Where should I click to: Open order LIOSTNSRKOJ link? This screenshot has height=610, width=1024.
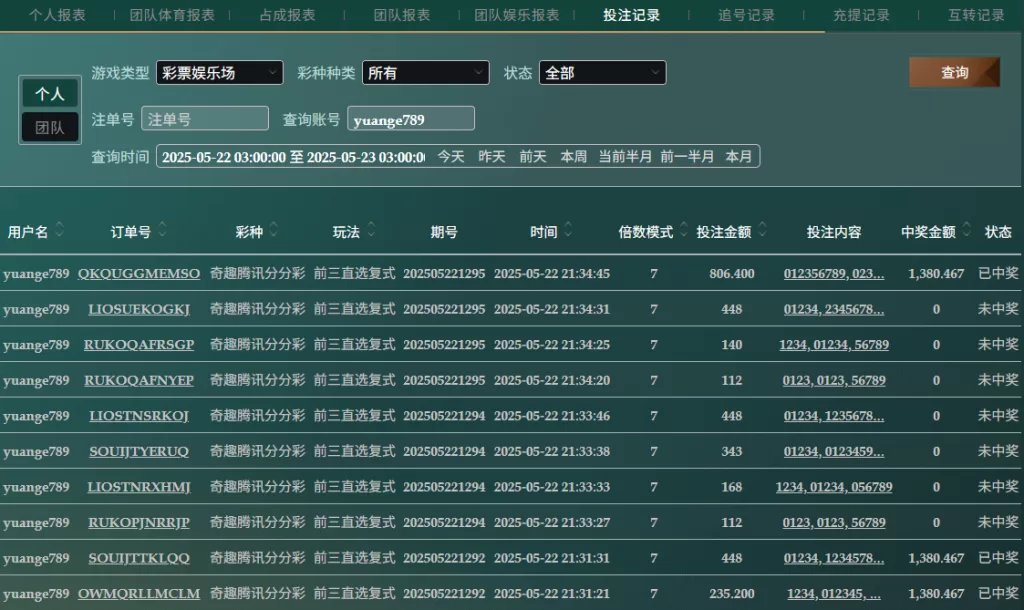pyautogui.click(x=139, y=415)
